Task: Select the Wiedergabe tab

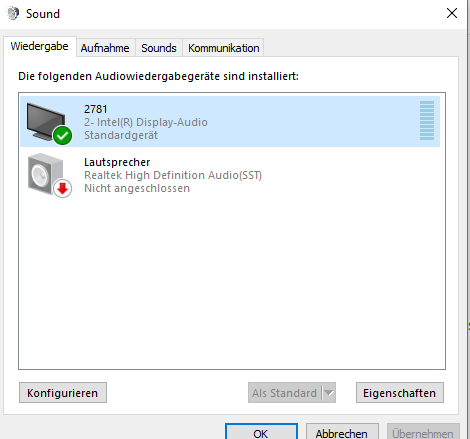Action: (40, 46)
